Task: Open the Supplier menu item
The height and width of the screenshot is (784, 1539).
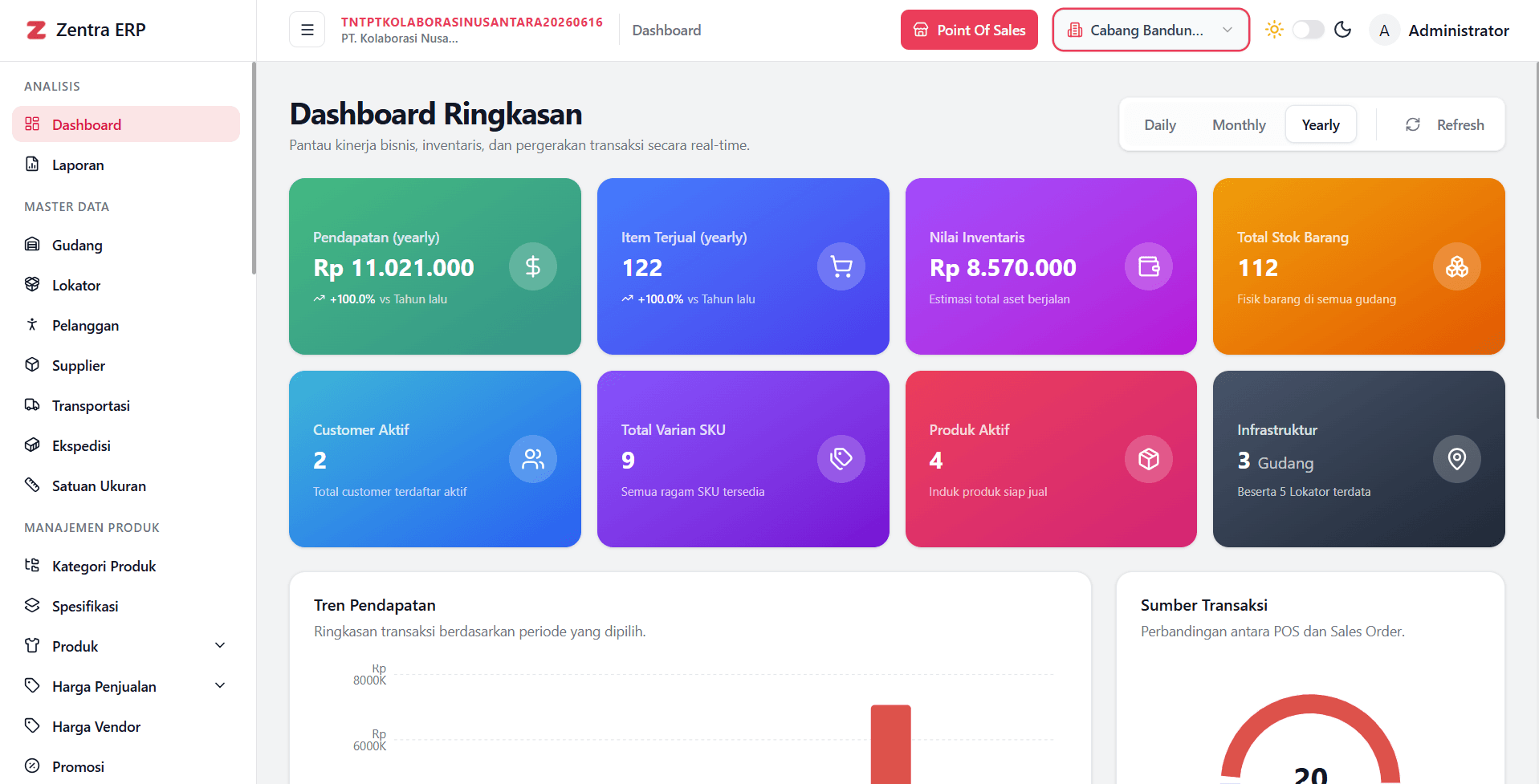Action: coord(126,365)
